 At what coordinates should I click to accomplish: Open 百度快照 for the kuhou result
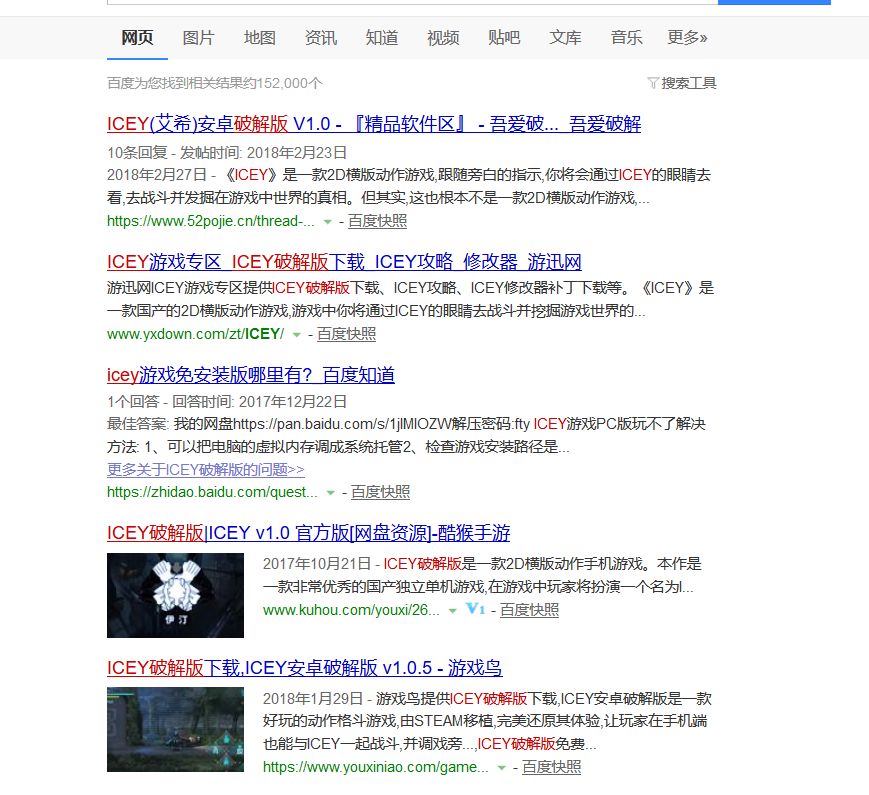click(x=529, y=610)
